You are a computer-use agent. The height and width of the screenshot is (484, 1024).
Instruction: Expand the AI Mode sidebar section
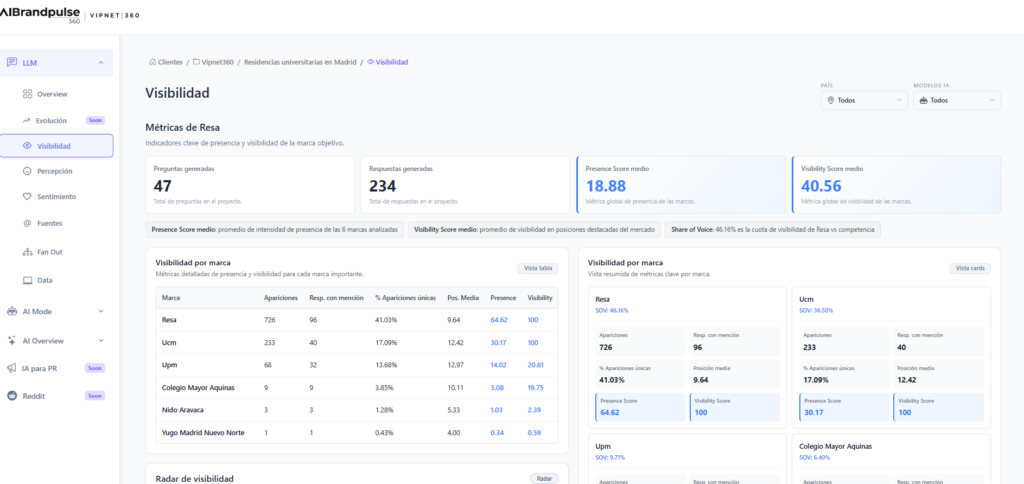coord(101,312)
